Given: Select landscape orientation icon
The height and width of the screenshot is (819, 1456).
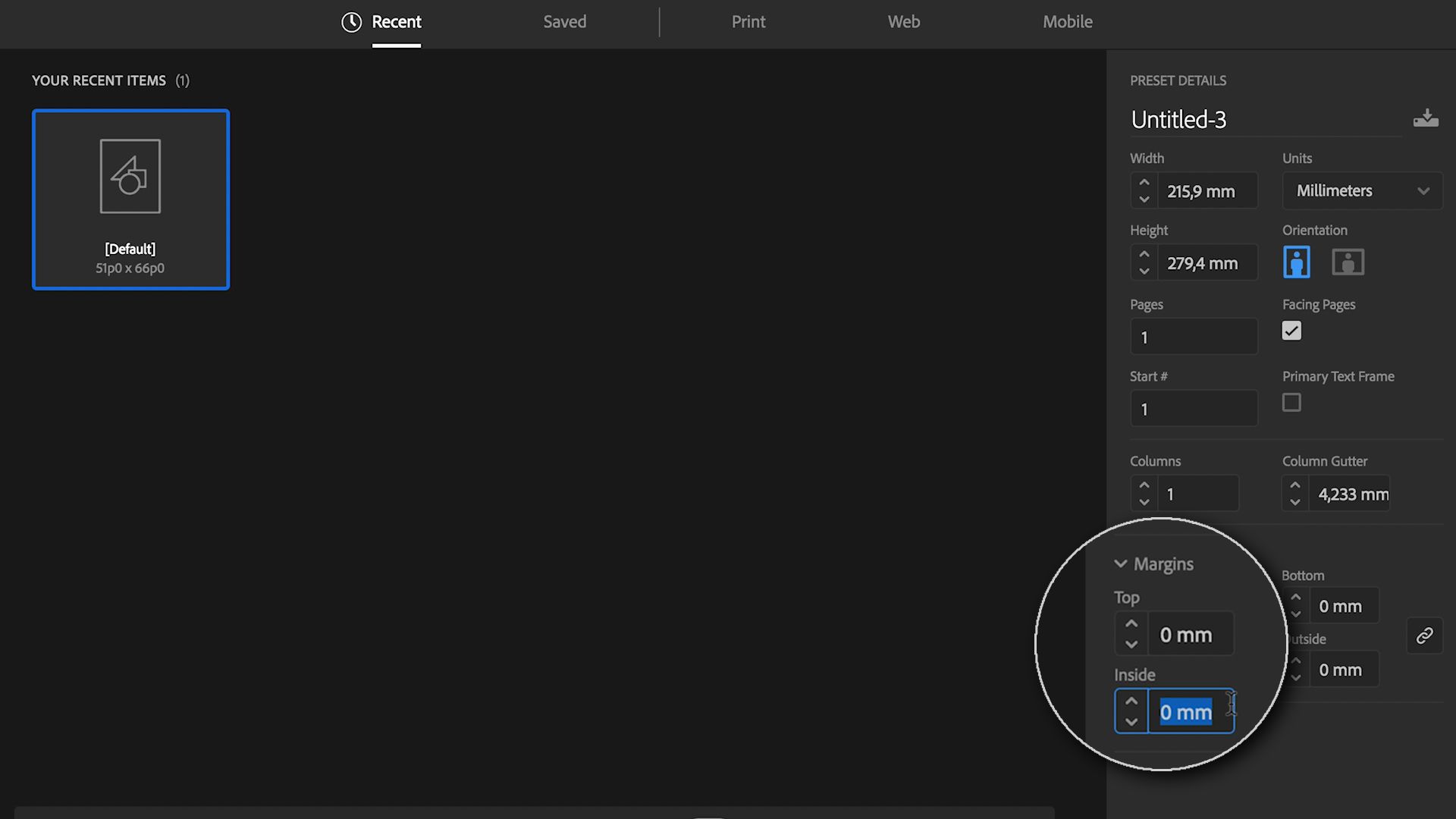Looking at the screenshot, I should click(x=1348, y=262).
